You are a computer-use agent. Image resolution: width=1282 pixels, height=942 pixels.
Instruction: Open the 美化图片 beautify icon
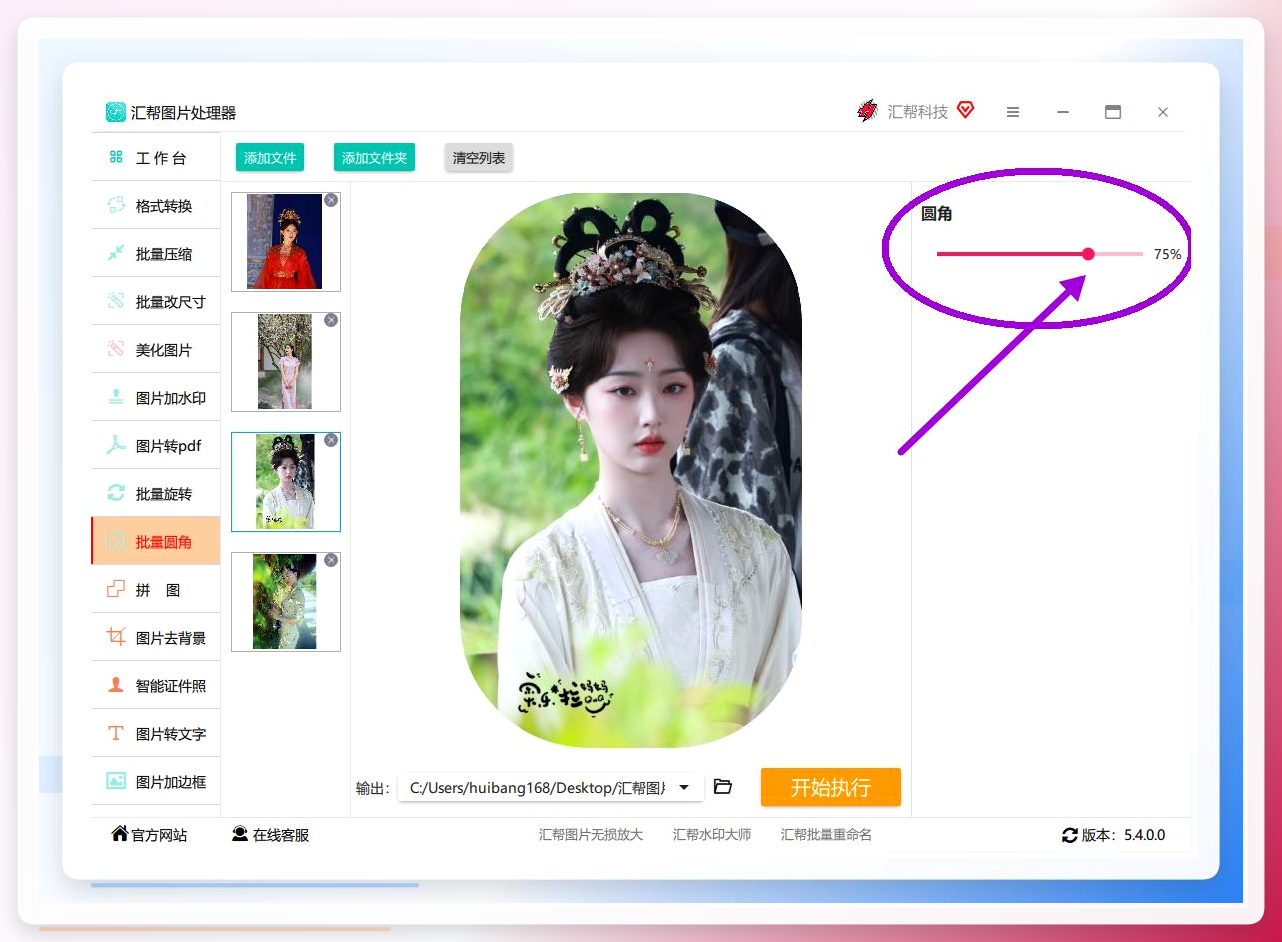pyautogui.click(x=116, y=349)
